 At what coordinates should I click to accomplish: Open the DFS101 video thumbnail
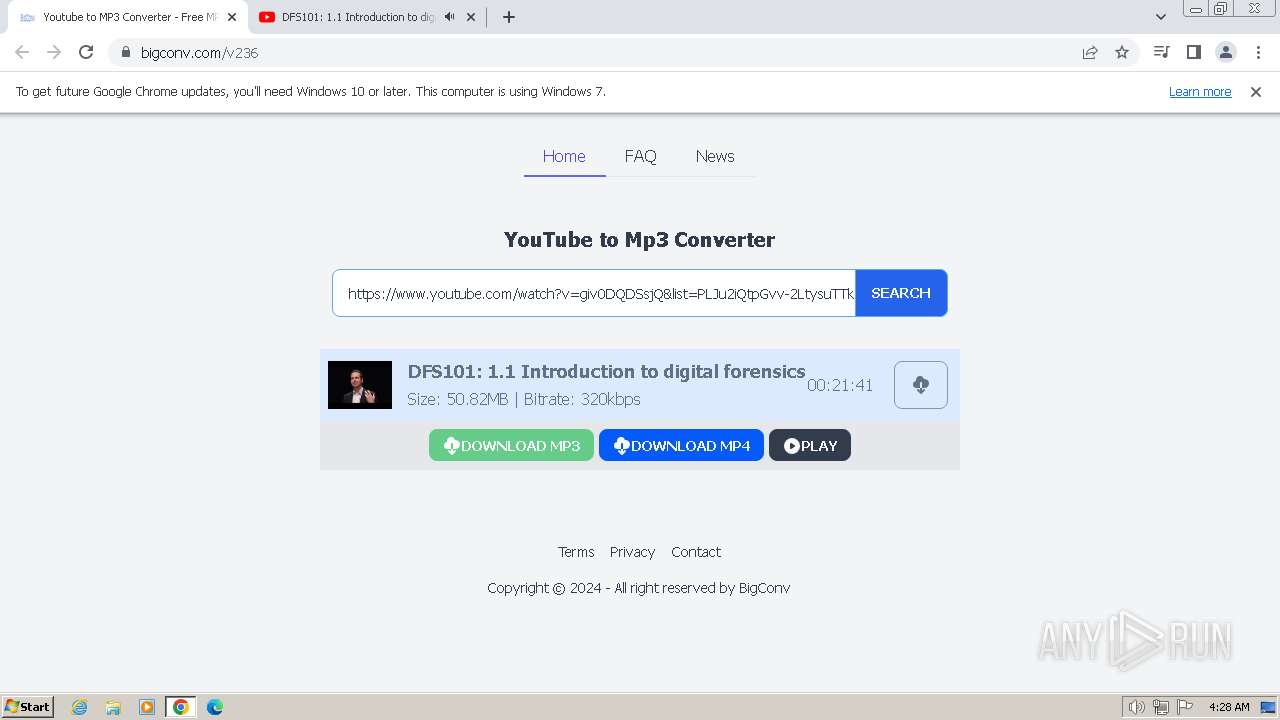(x=360, y=385)
